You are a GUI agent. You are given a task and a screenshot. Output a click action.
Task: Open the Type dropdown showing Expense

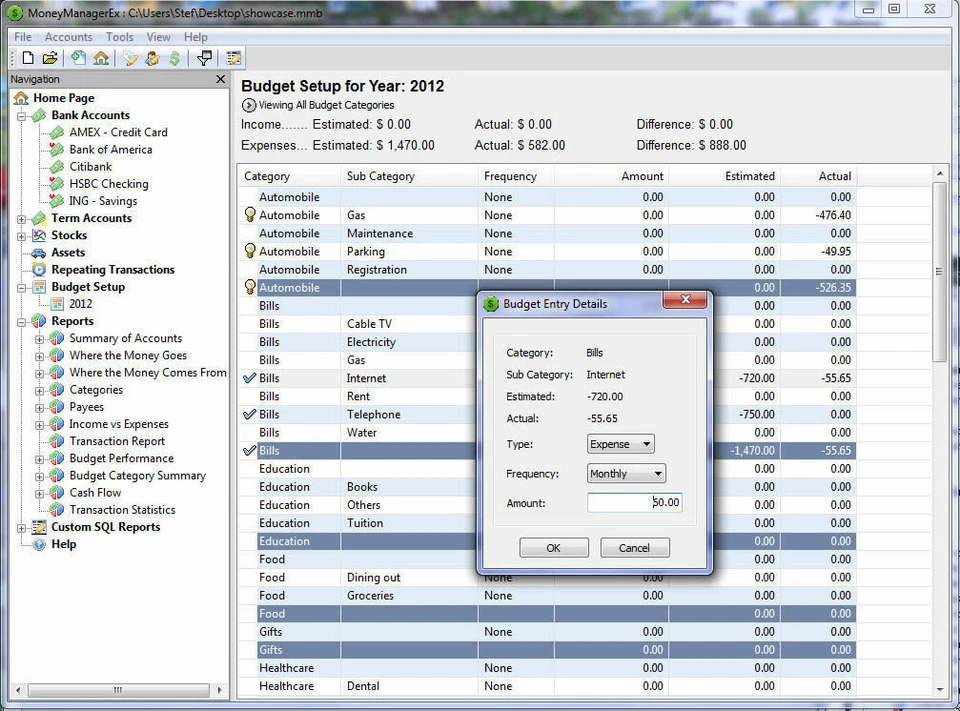[620, 443]
